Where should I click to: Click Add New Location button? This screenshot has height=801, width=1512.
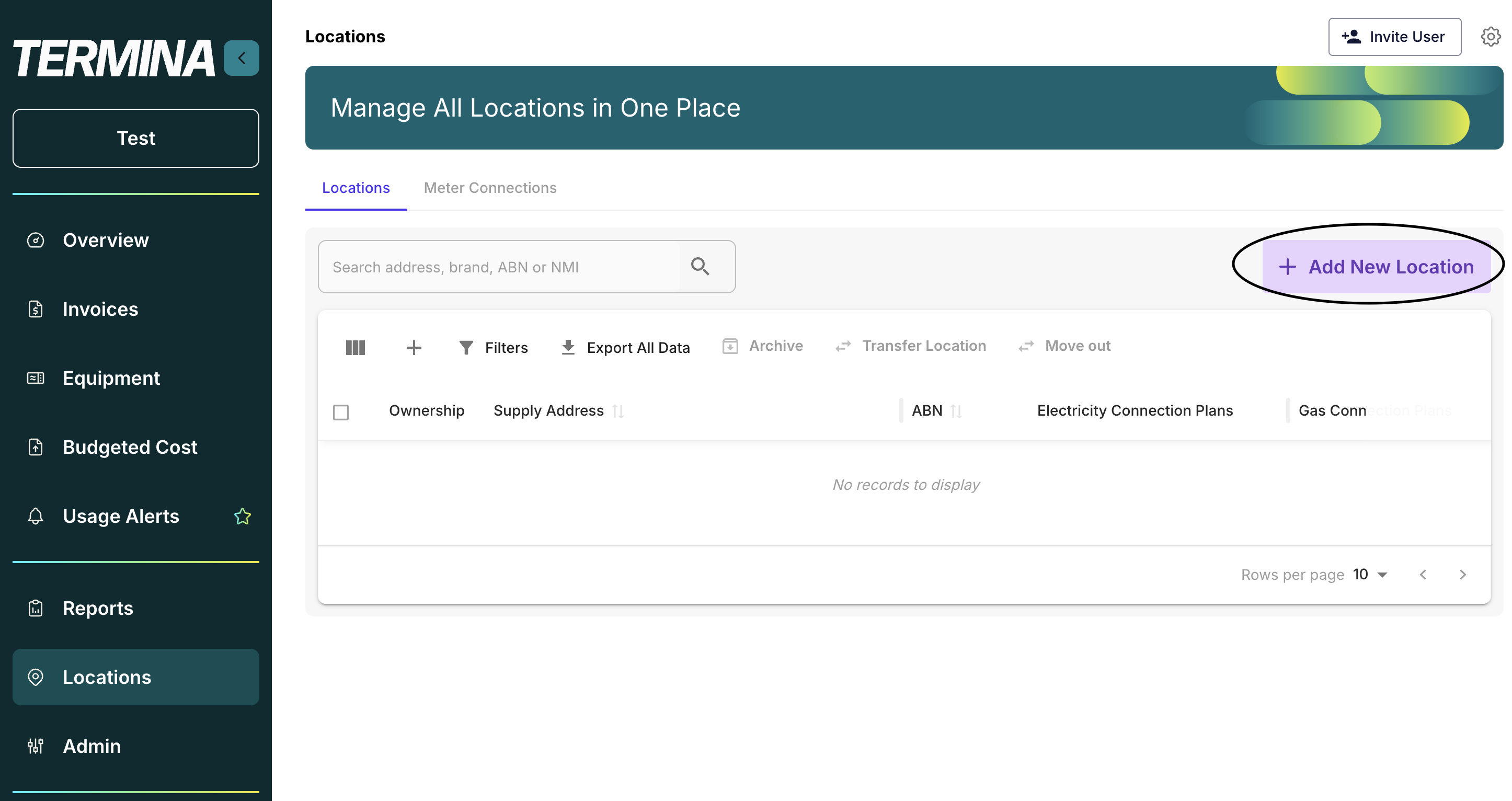pyautogui.click(x=1377, y=267)
